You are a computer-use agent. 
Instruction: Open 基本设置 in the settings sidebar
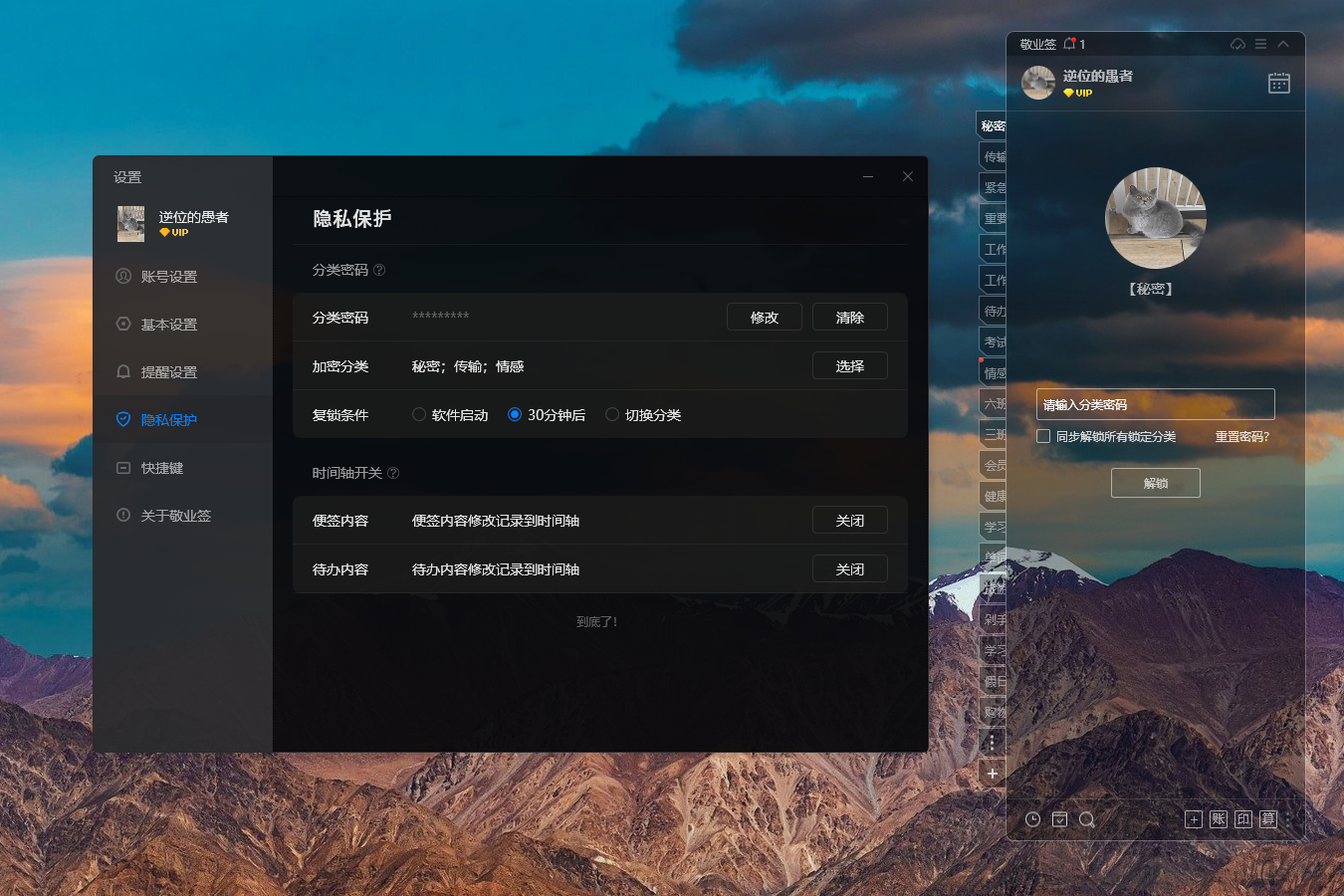(x=168, y=325)
